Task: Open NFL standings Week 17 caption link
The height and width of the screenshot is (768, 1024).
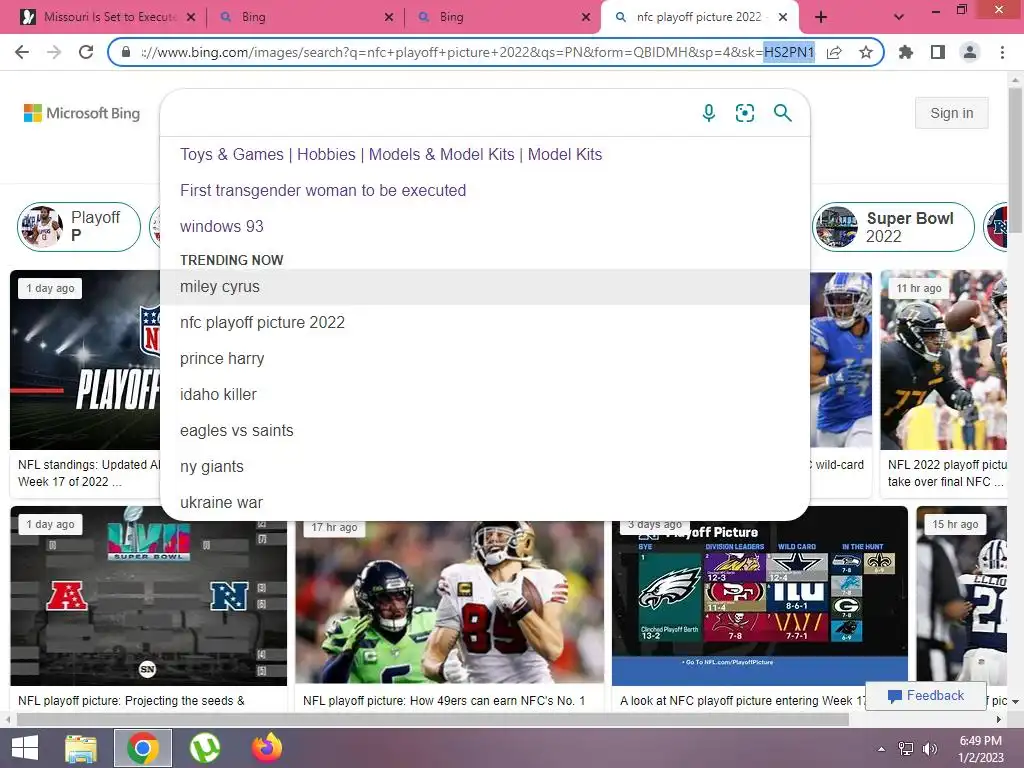Action: [x=89, y=473]
